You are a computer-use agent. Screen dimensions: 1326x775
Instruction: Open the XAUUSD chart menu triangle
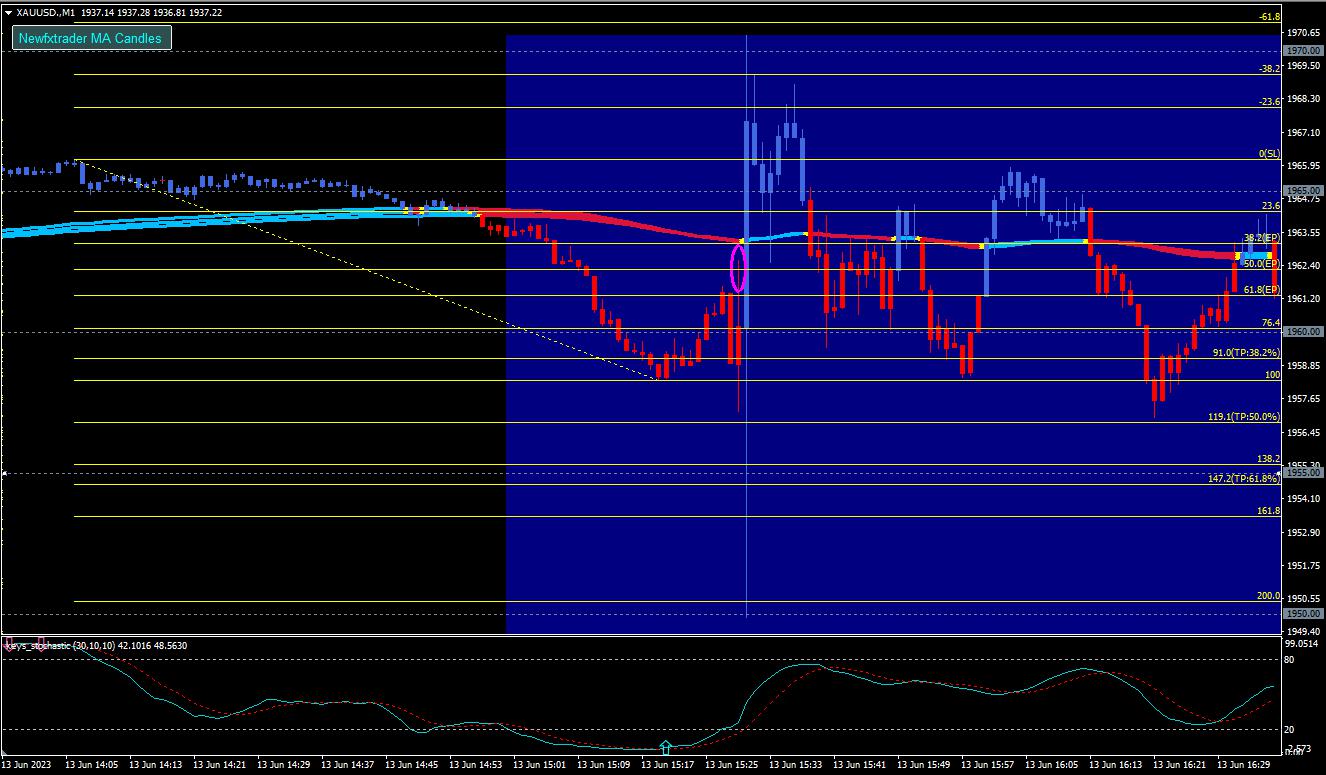coord(9,12)
